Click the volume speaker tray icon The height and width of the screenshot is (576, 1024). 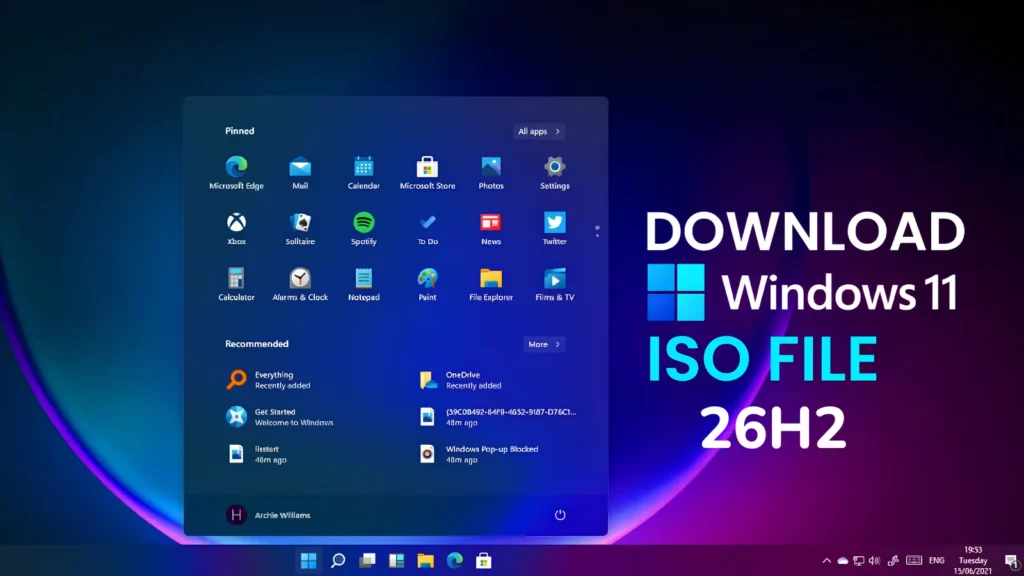coord(874,560)
